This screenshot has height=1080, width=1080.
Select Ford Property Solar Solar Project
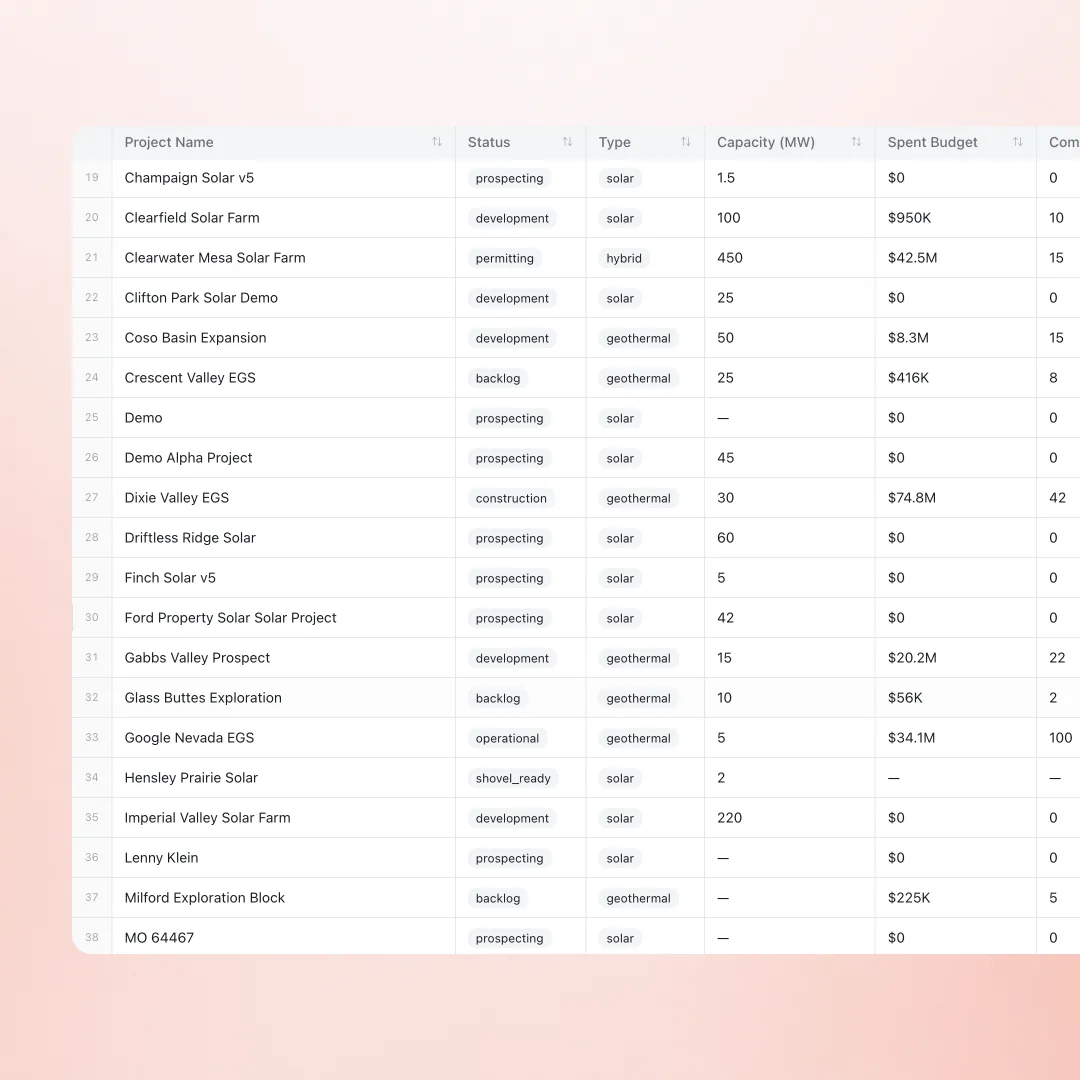[231, 618]
